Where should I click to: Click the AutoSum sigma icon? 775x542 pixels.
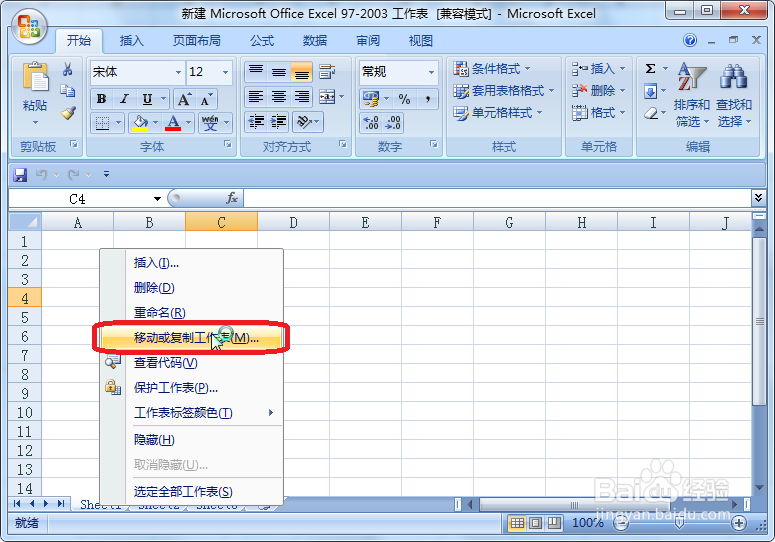651,68
